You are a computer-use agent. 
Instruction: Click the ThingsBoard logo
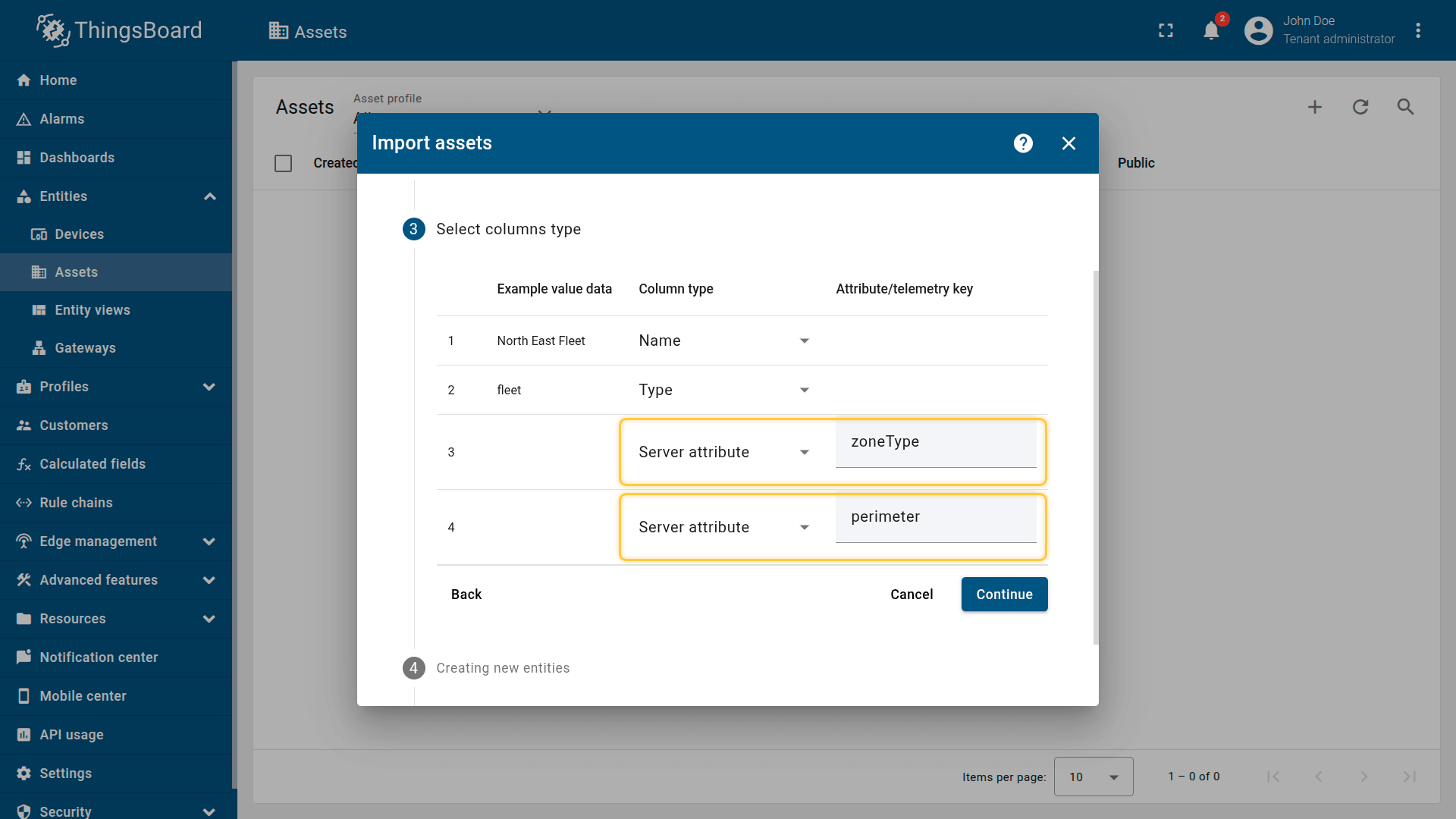click(x=119, y=30)
